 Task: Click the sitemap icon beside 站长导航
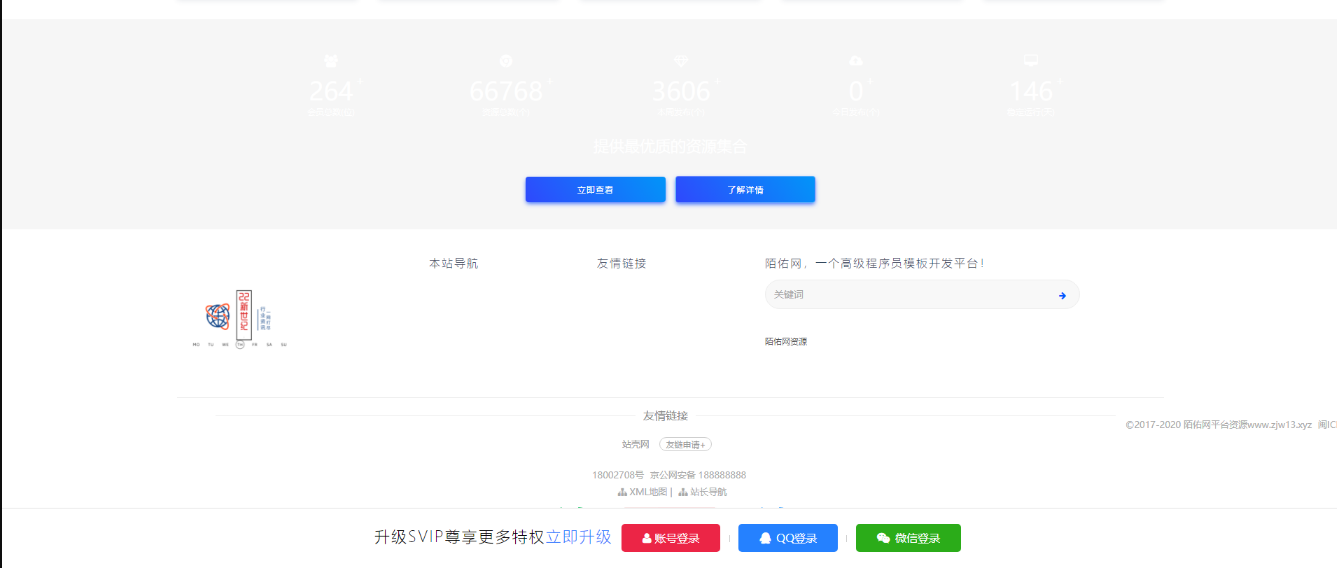(x=683, y=492)
